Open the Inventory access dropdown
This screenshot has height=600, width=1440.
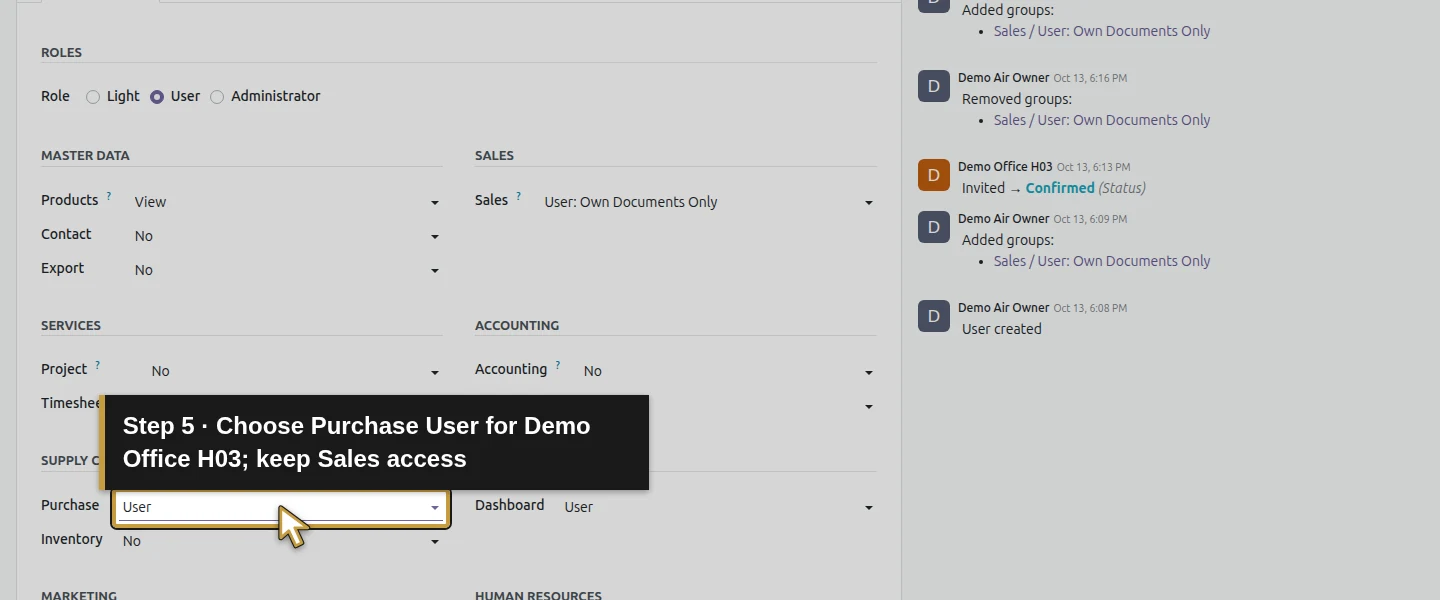point(281,541)
